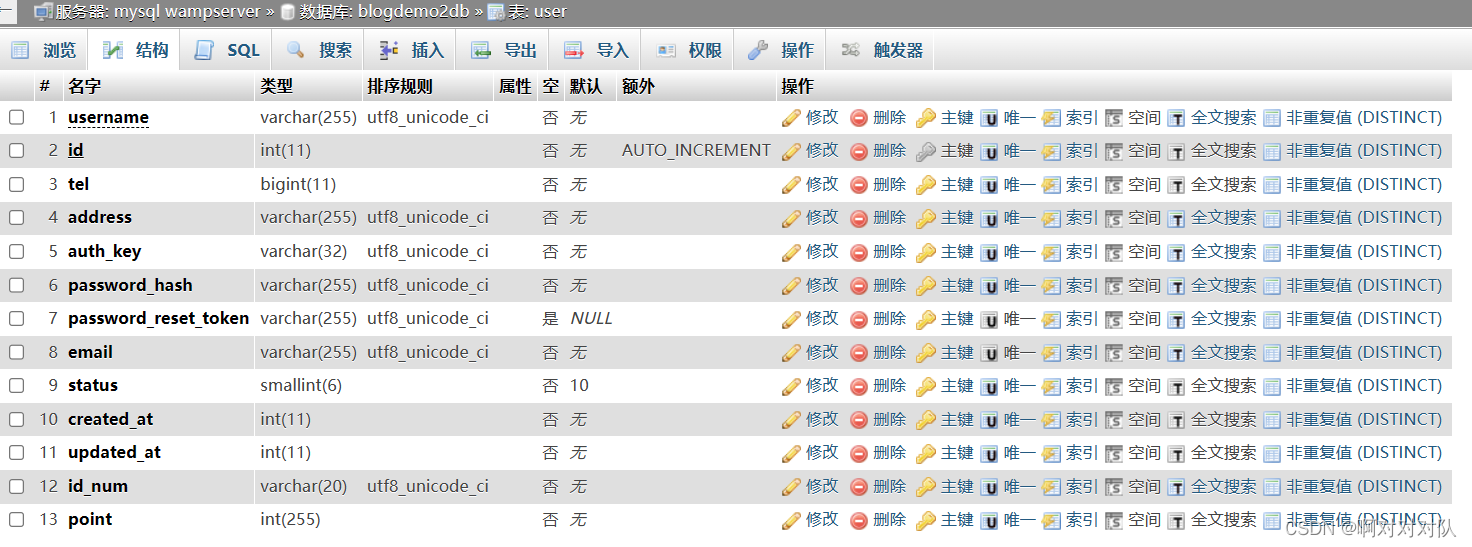1472x547 pixels.
Task: Open table user breadcrumb link
Action: (x=538, y=12)
